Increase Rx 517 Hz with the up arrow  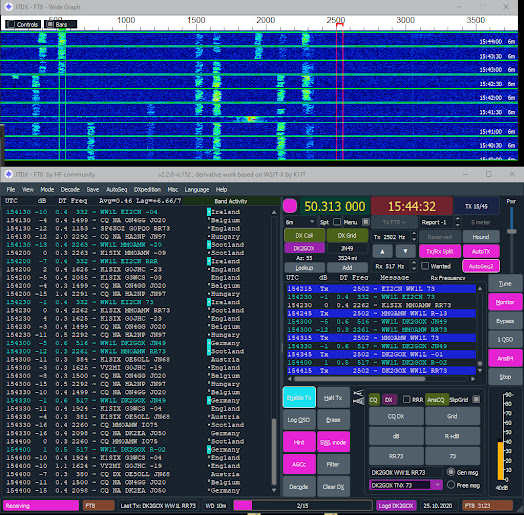414,263
